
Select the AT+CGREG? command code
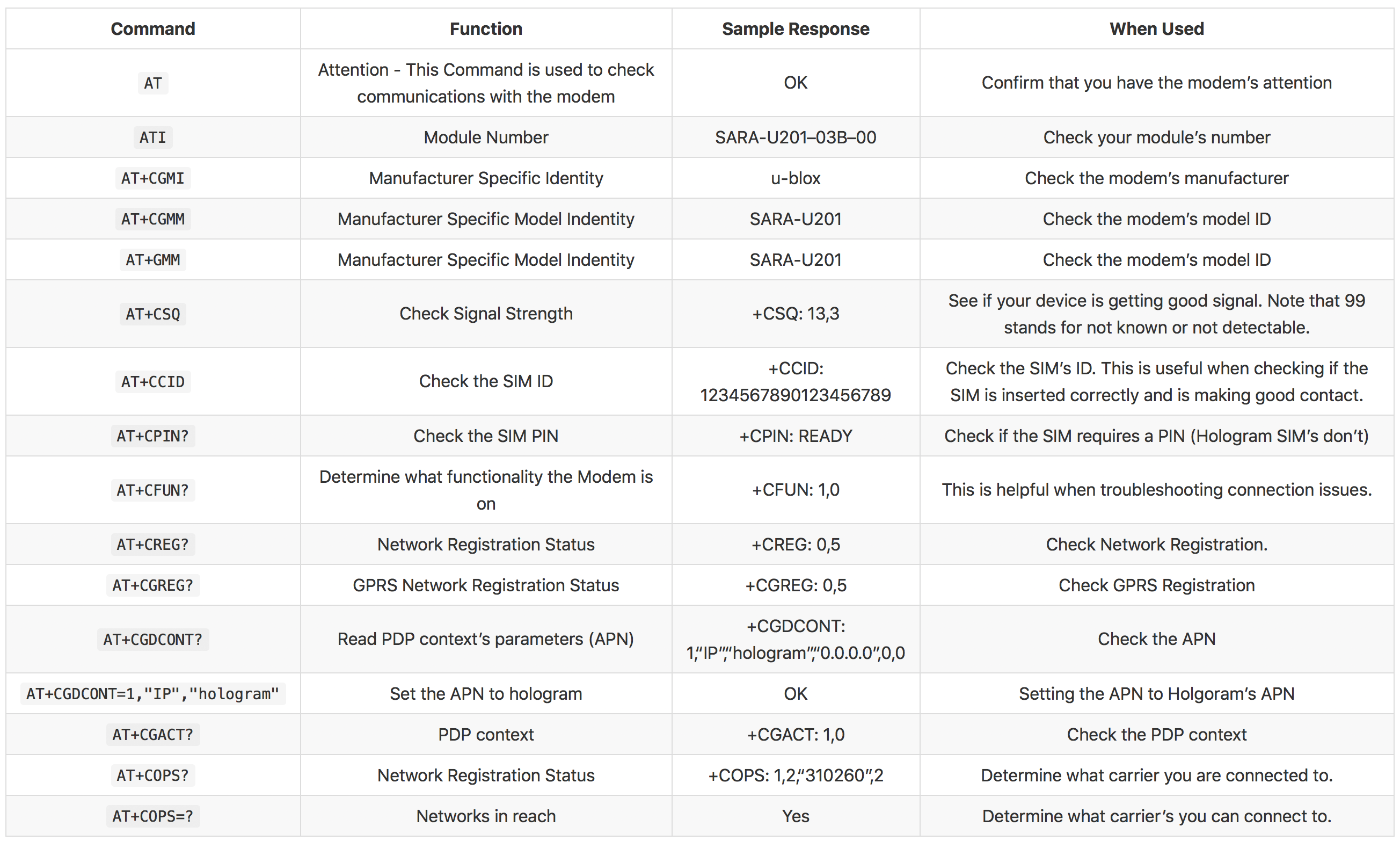[x=153, y=585]
